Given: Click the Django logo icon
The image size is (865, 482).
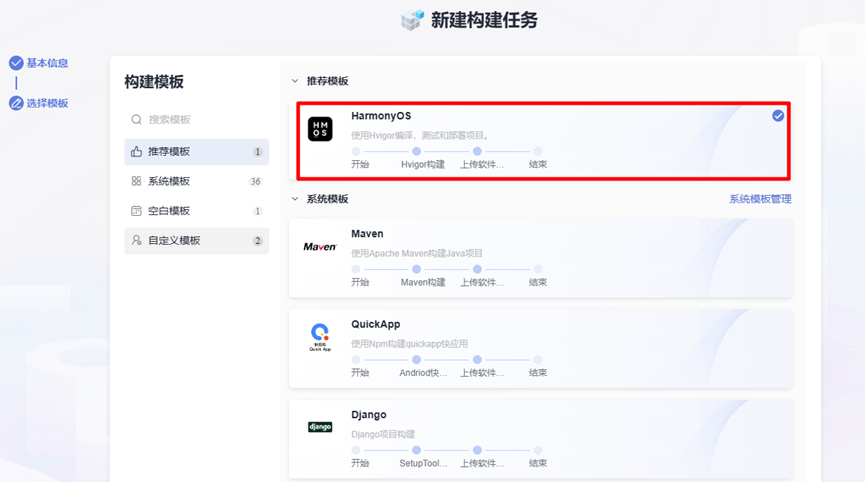Looking at the screenshot, I should click(320, 427).
